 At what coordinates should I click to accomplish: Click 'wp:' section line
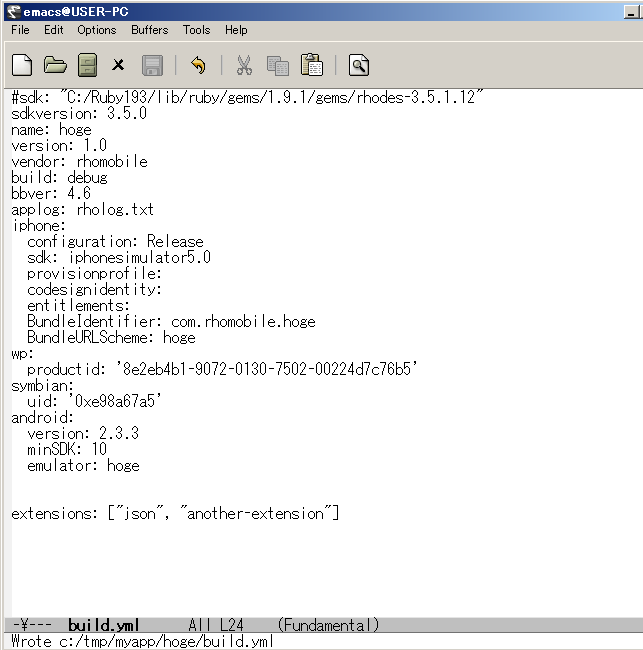point(22,354)
